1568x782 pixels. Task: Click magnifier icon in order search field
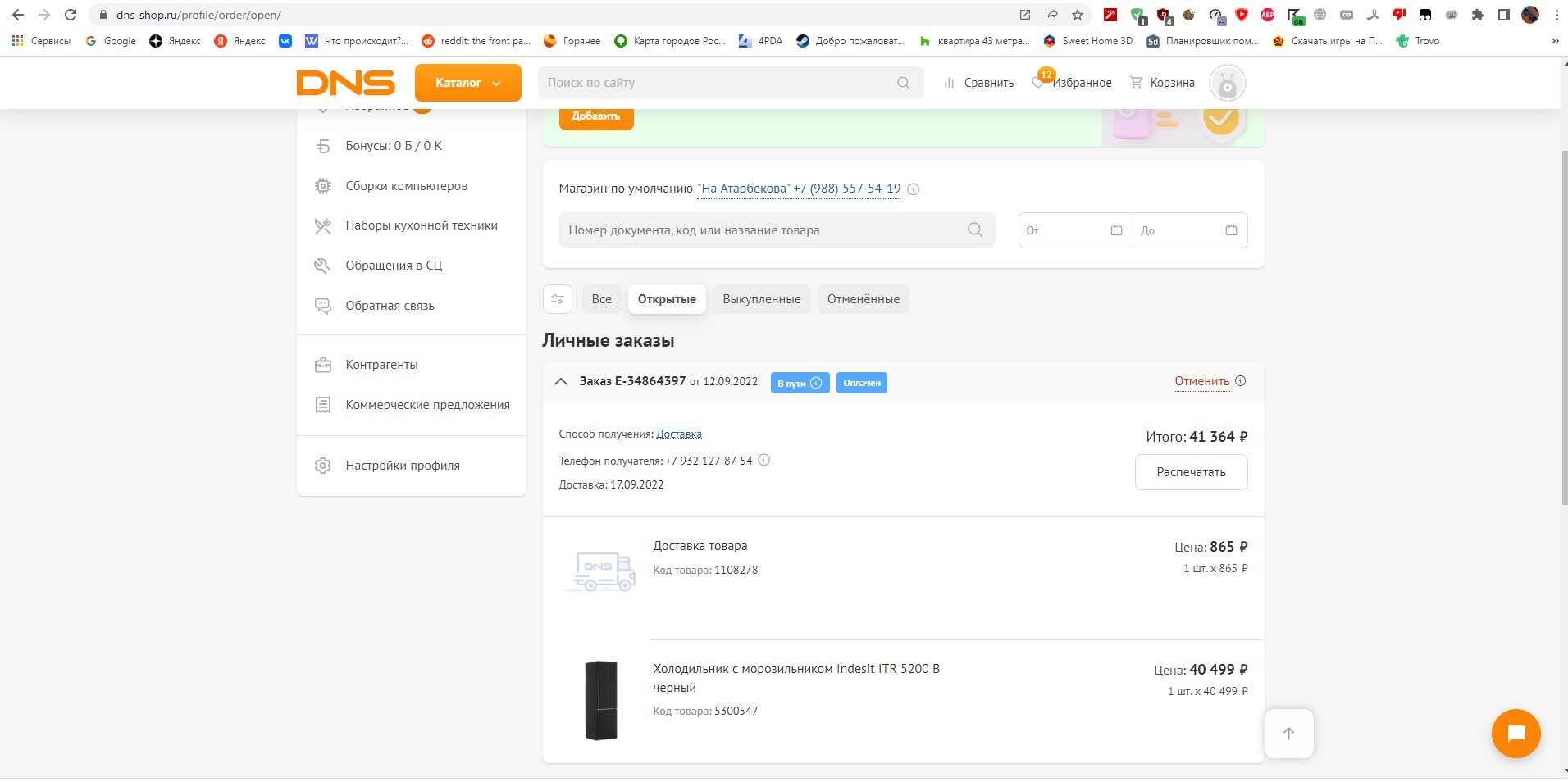[x=974, y=230]
